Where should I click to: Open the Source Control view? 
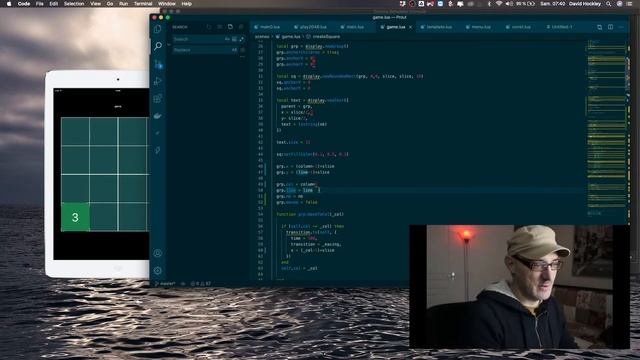[x=158, y=64]
